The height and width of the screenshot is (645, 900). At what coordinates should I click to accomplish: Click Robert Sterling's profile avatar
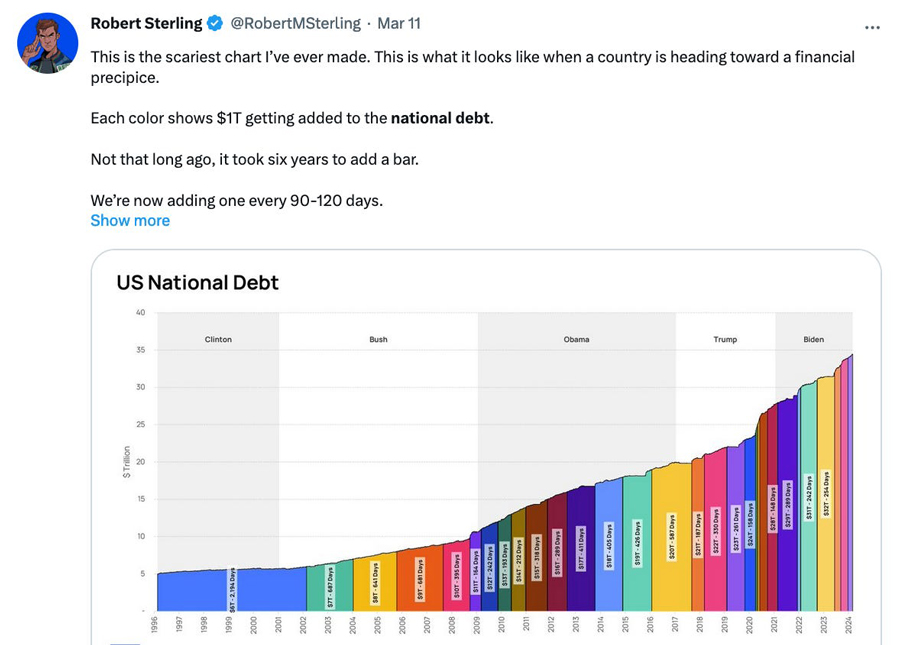[48, 43]
